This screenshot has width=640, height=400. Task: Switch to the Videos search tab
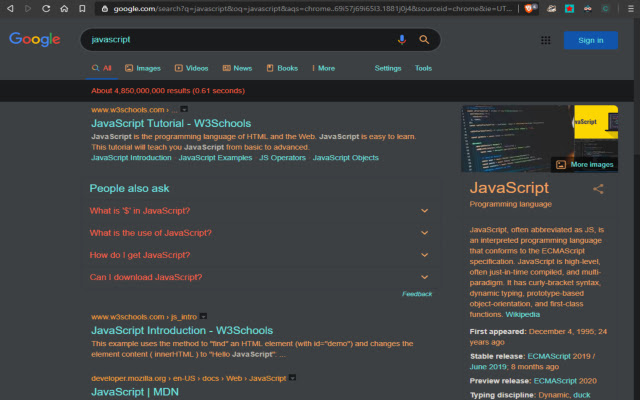tap(191, 68)
